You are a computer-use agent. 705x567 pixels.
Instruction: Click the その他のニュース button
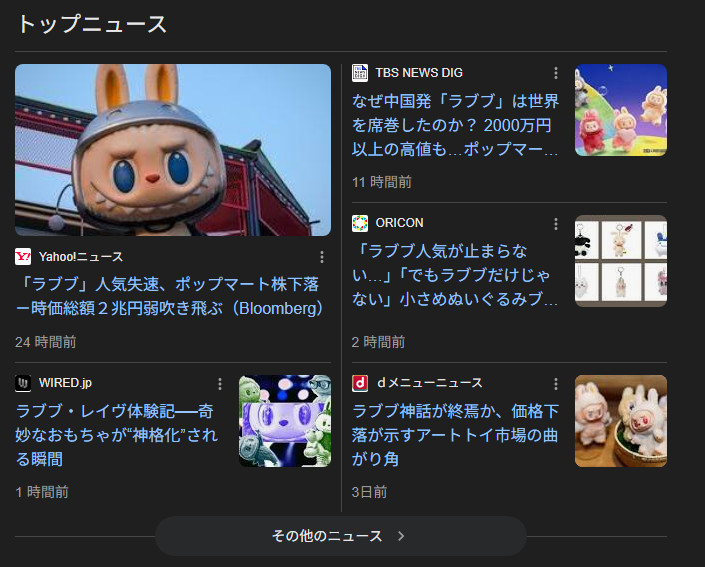click(340, 536)
